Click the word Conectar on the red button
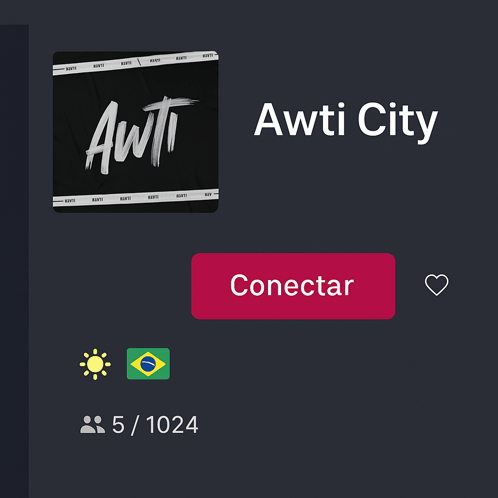Viewport: 498px width, 498px height. tap(292, 286)
